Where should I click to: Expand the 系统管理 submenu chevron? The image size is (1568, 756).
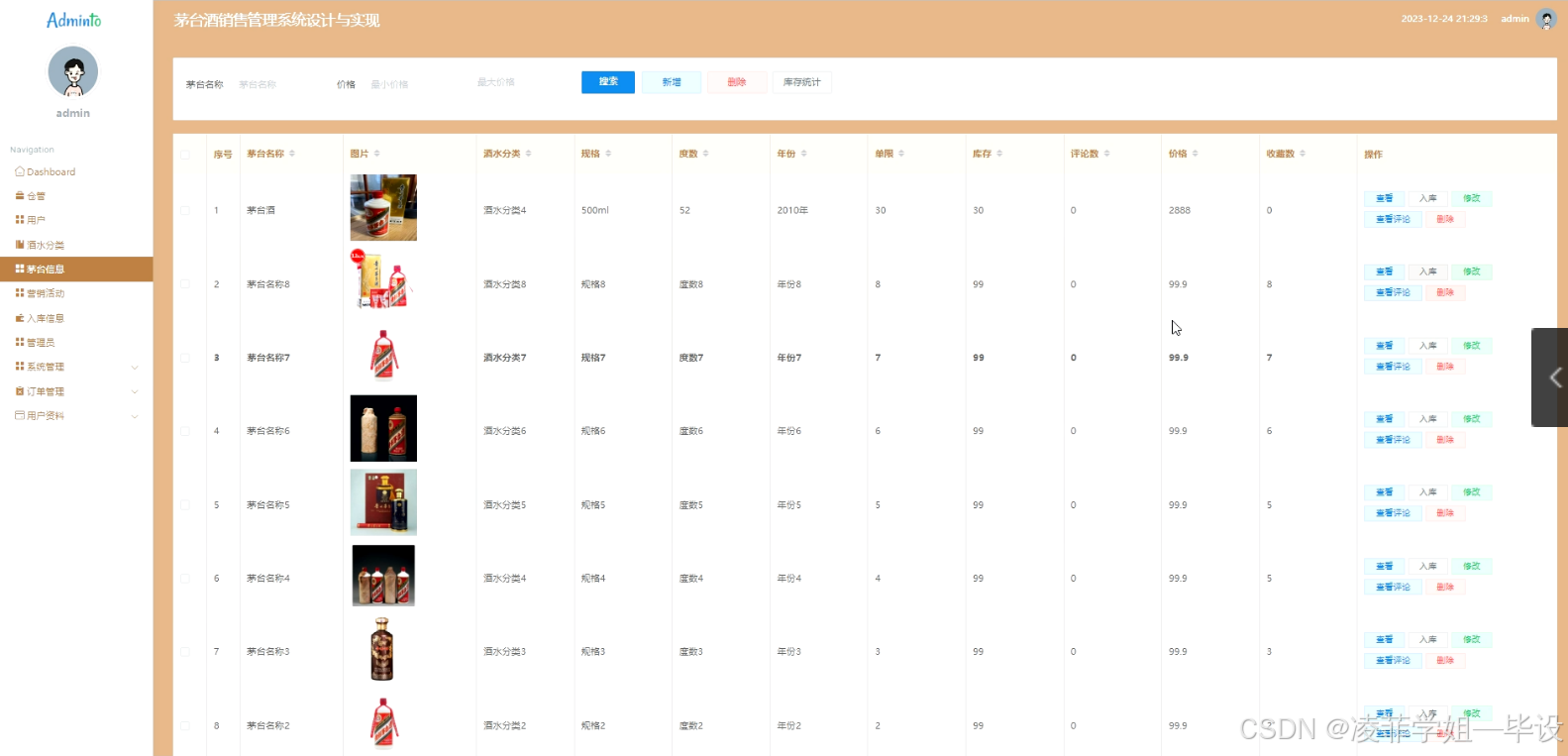pos(135,368)
